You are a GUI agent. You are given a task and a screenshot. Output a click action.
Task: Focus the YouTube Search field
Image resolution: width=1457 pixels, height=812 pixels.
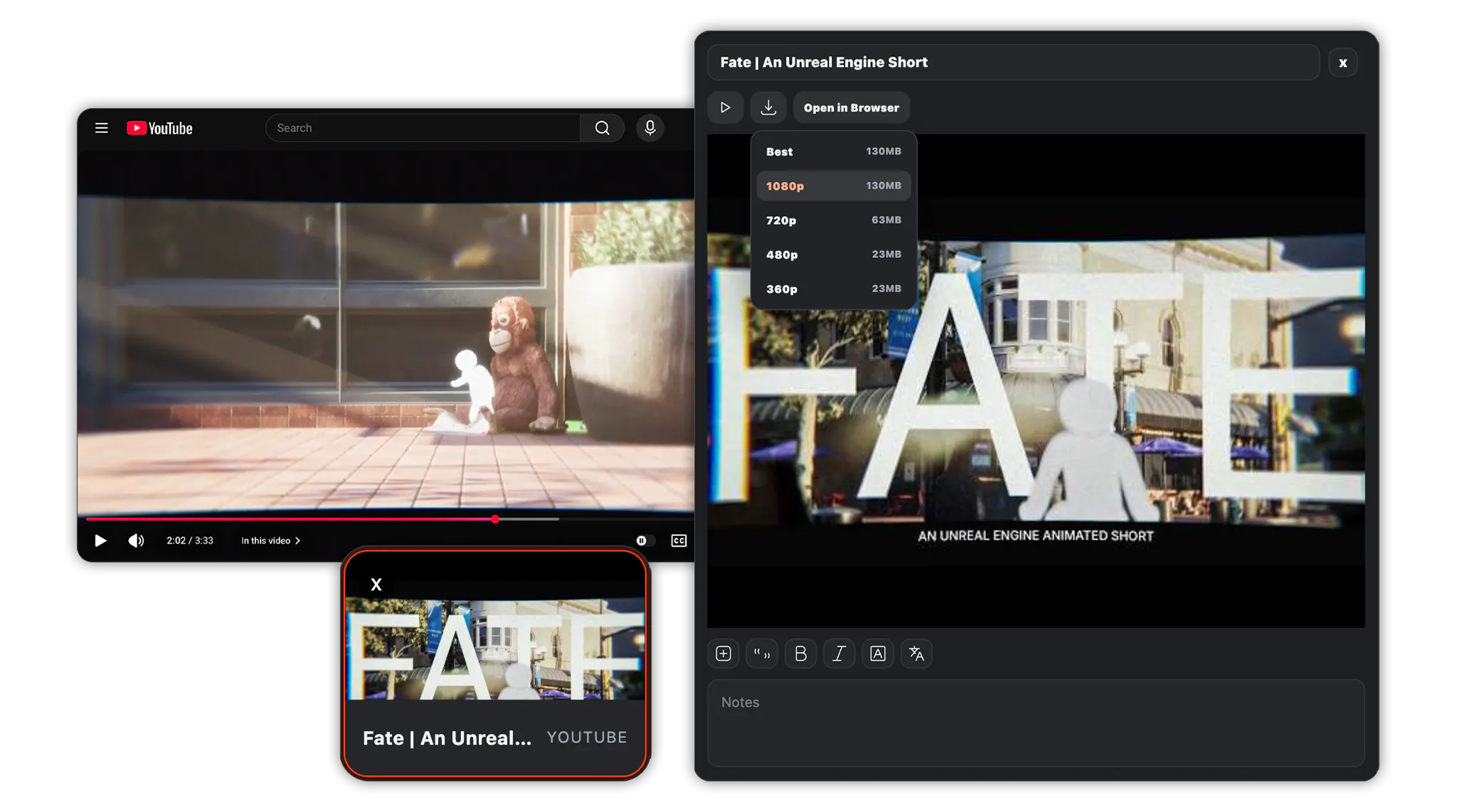[423, 128]
